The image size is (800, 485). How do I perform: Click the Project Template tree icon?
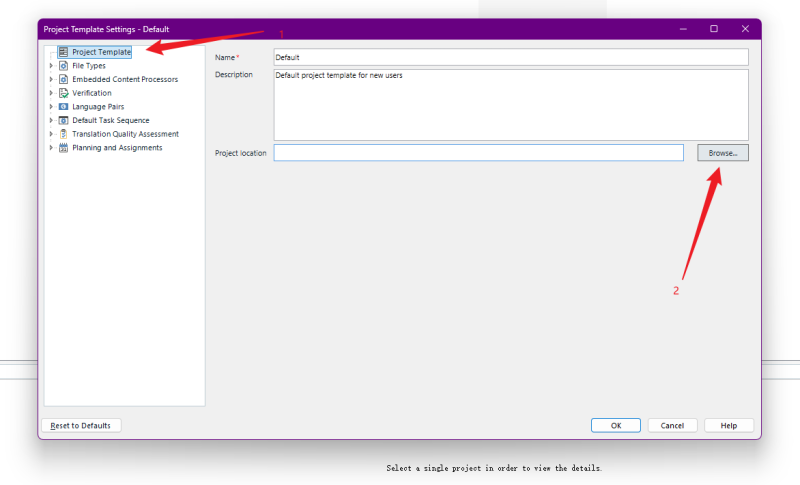(x=64, y=52)
